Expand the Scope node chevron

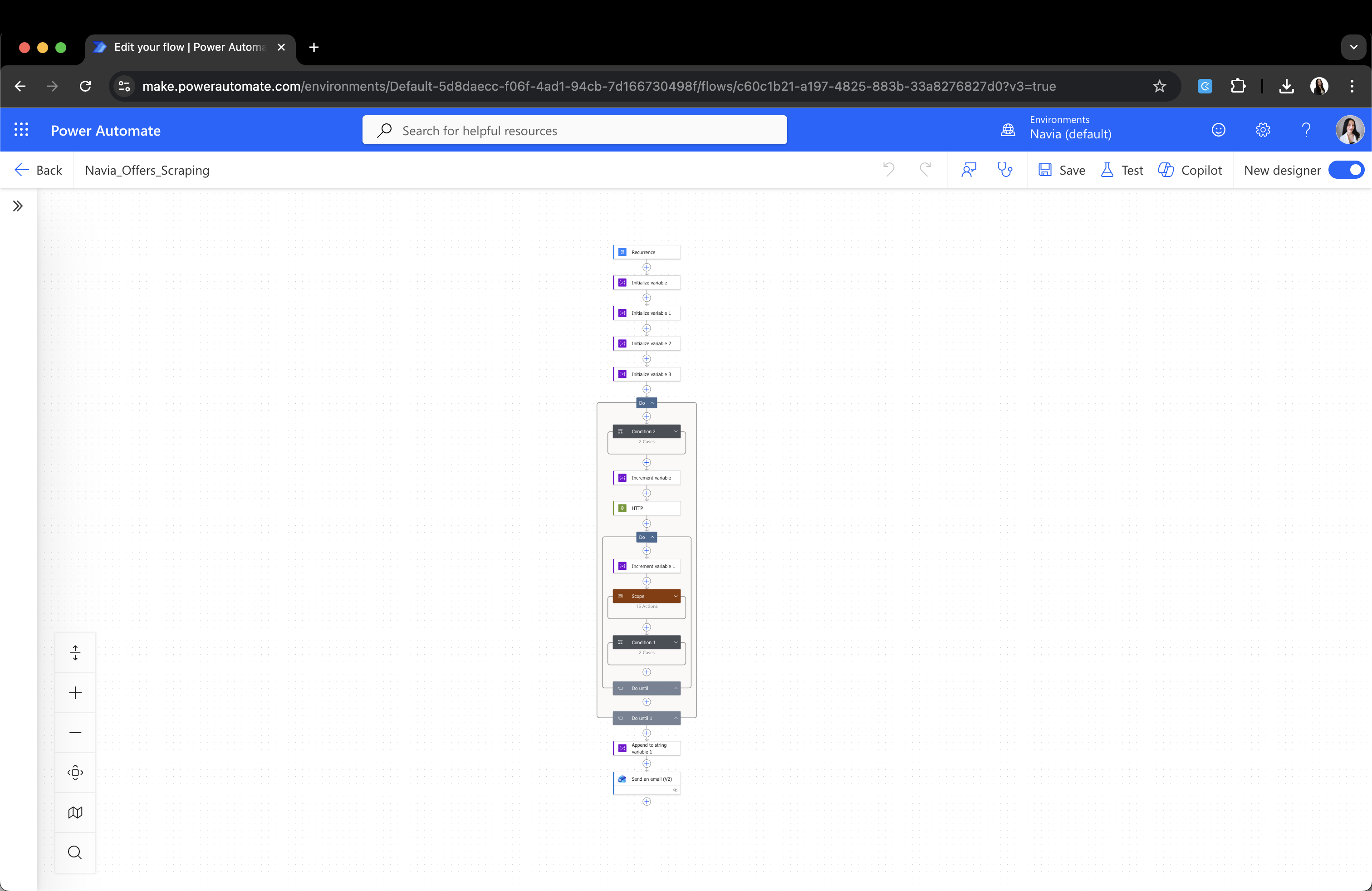pos(676,597)
